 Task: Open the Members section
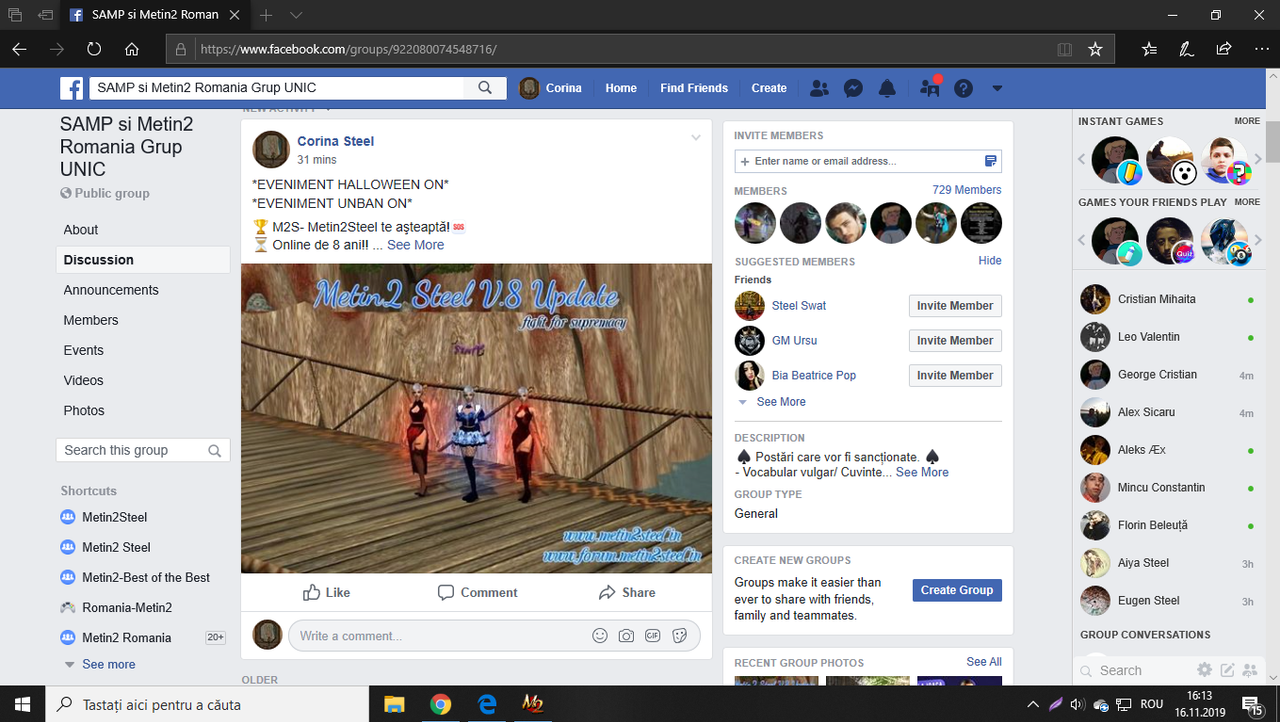[143, 320]
